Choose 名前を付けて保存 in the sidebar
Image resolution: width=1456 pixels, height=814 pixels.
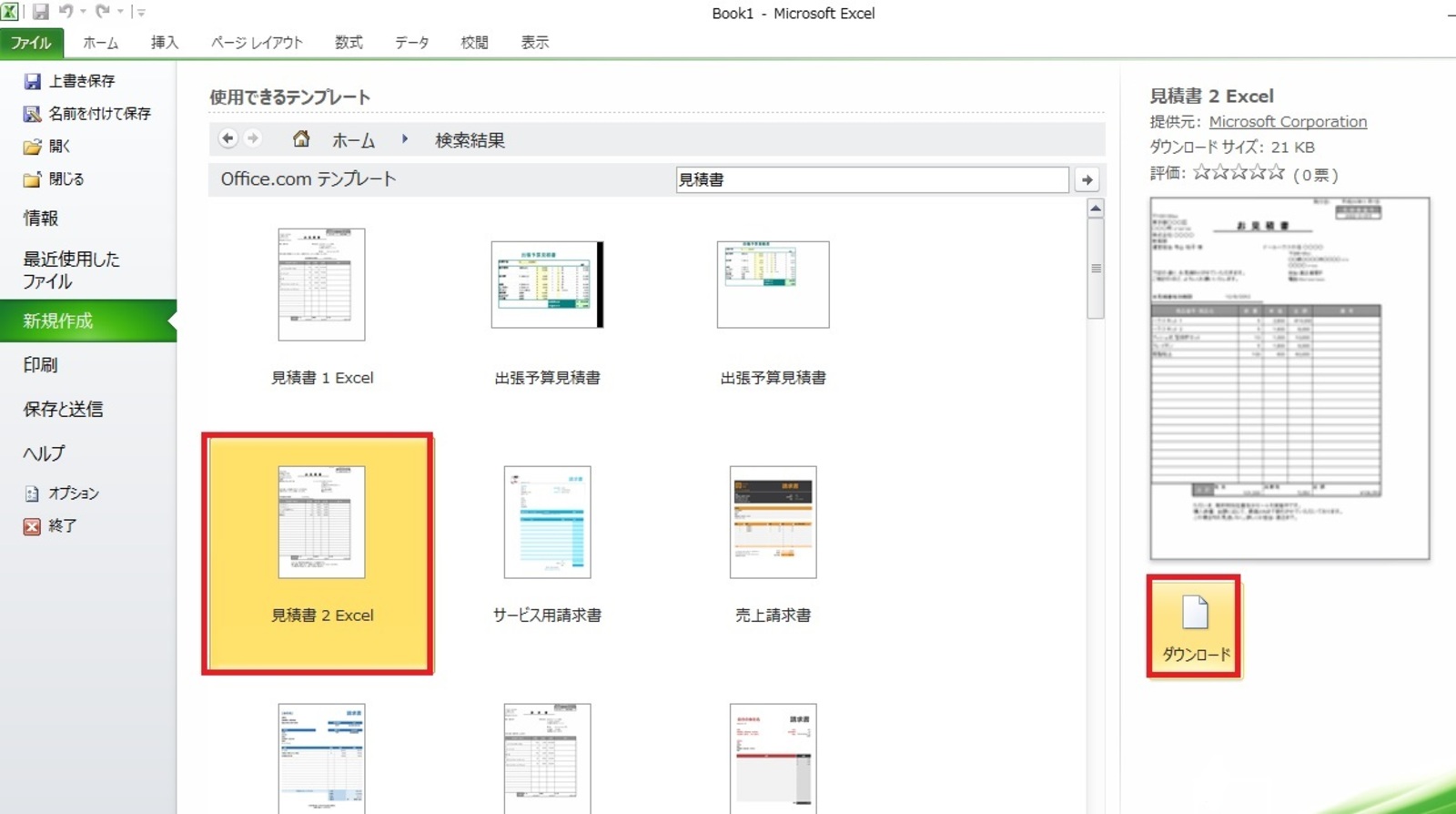[87, 114]
